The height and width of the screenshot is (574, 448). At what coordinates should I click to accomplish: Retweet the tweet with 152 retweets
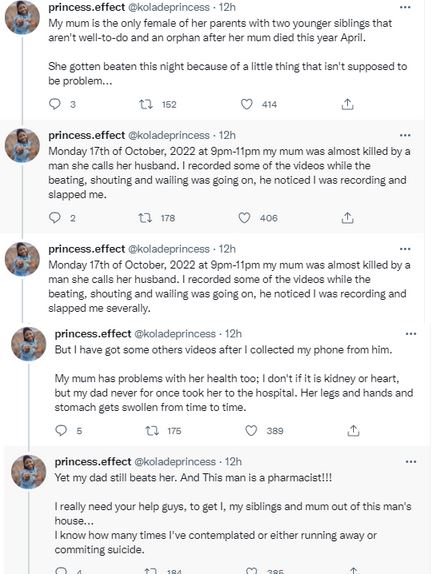[x=146, y=104]
